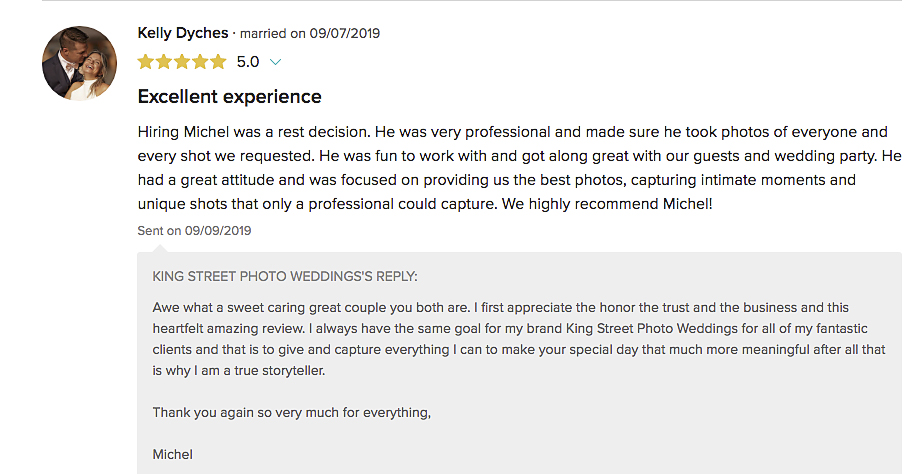Click the "Michel" signature in the reply

pos(173,454)
